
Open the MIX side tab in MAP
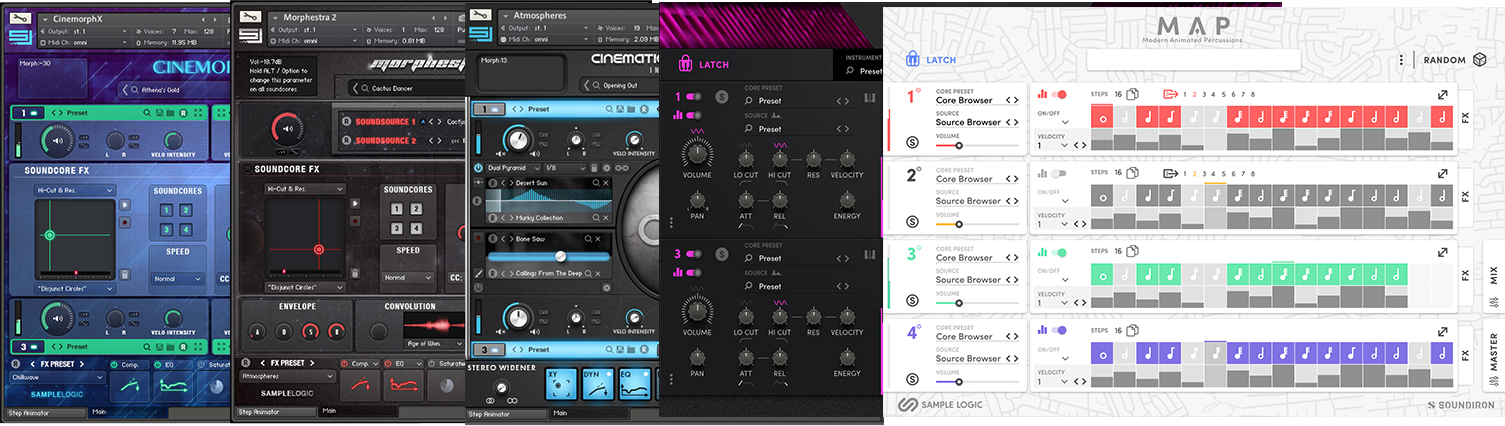pos(1494,275)
